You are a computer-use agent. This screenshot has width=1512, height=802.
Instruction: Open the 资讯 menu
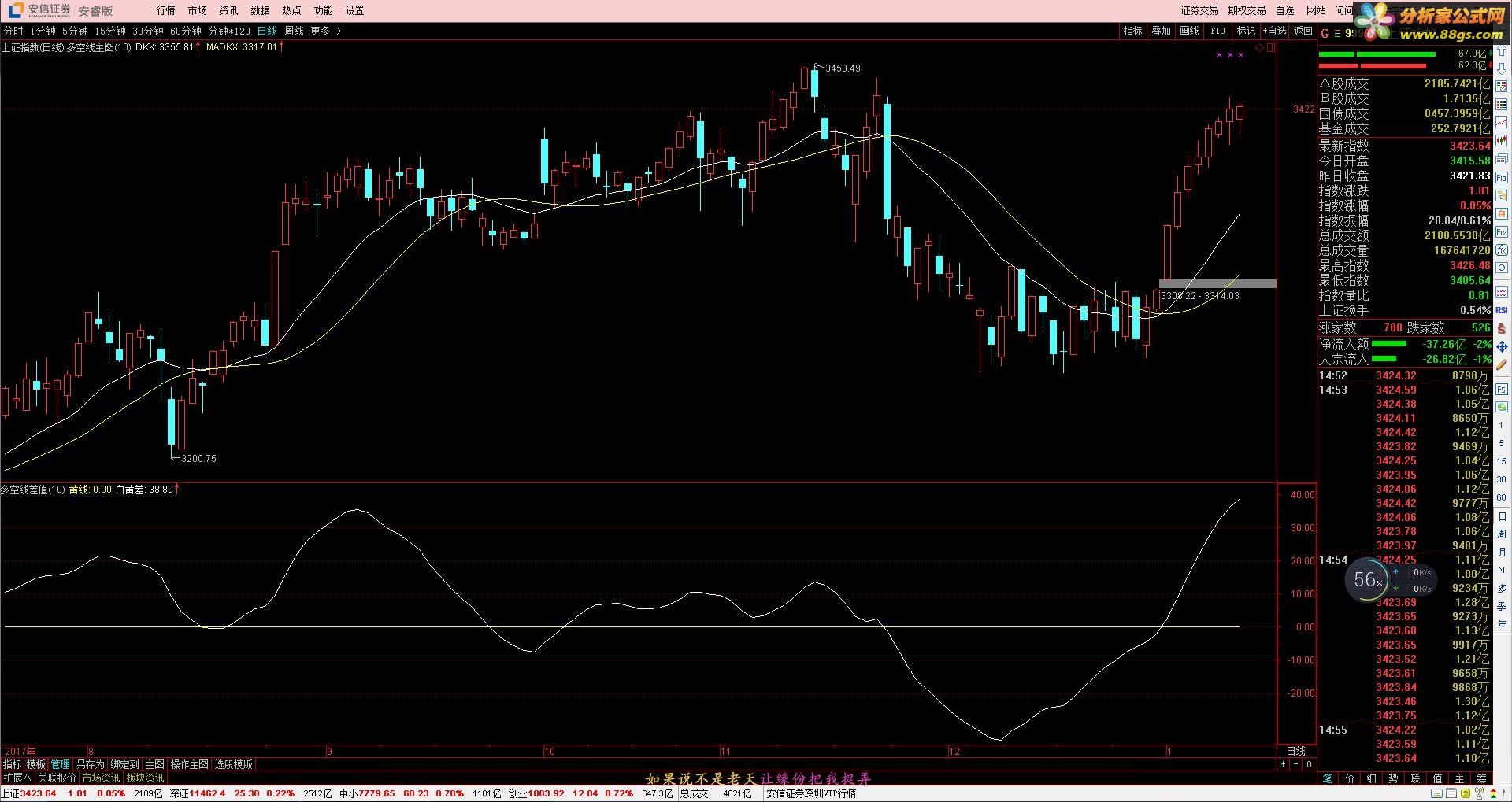[228, 10]
